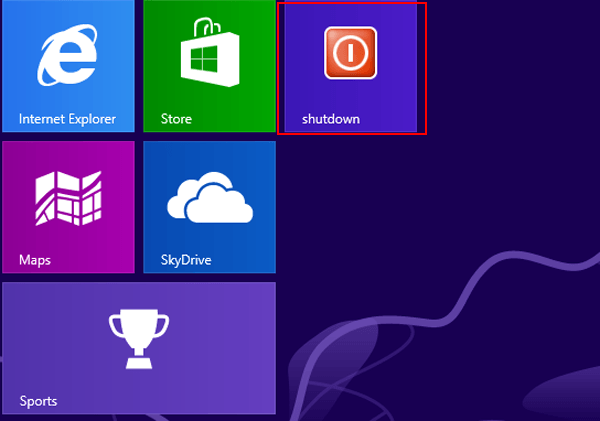Screen dimensions: 600x421
Task: Click the shutdown tile
Action: (x=351, y=66)
